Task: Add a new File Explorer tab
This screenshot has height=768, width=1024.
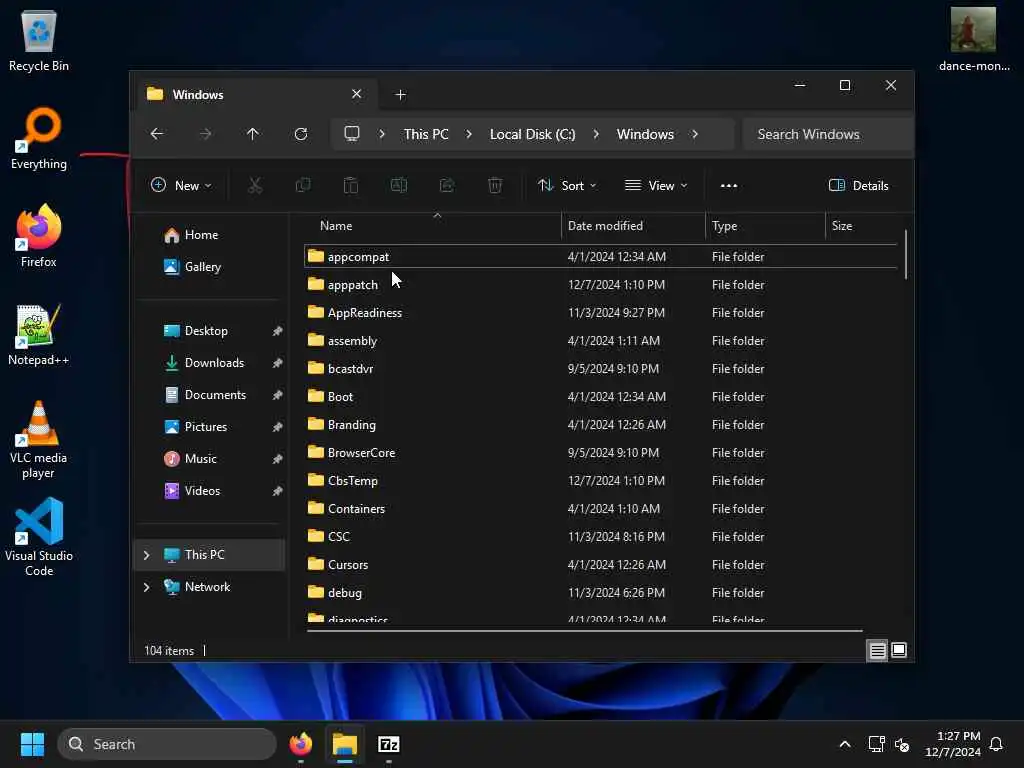Action: (400, 95)
